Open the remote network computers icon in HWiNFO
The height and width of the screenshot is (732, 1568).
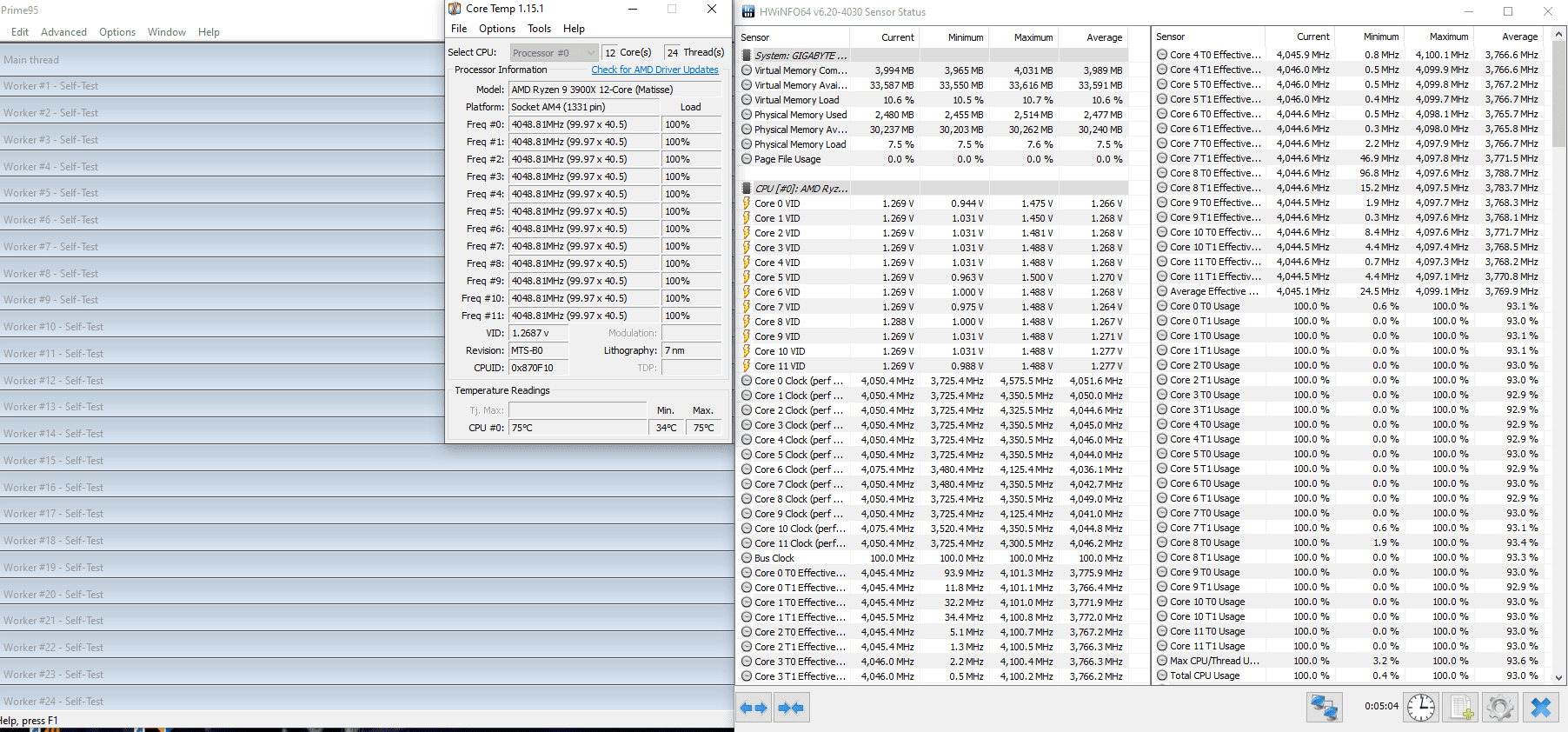pos(1325,708)
